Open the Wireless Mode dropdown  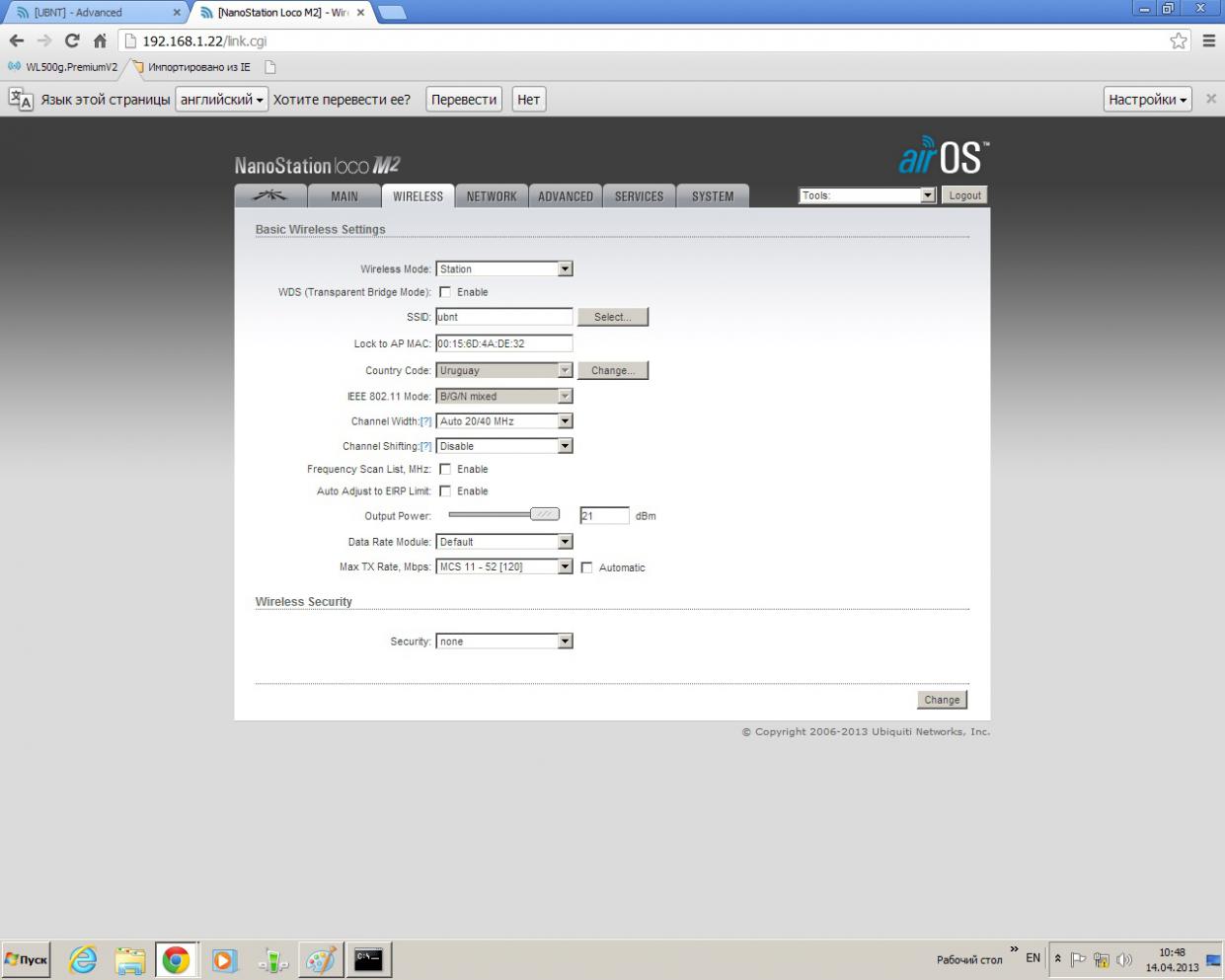click(504, 268)
